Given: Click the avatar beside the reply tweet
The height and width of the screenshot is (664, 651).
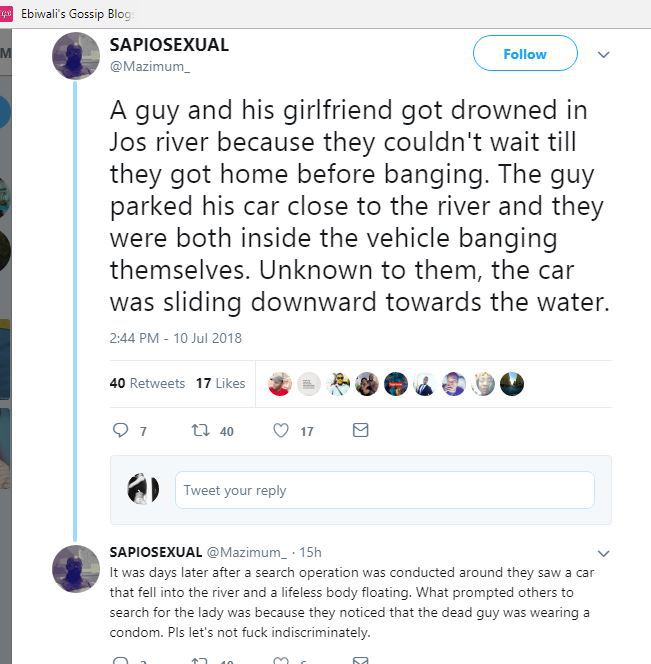Looking at the screenshot, I should [x=75, y=569].
